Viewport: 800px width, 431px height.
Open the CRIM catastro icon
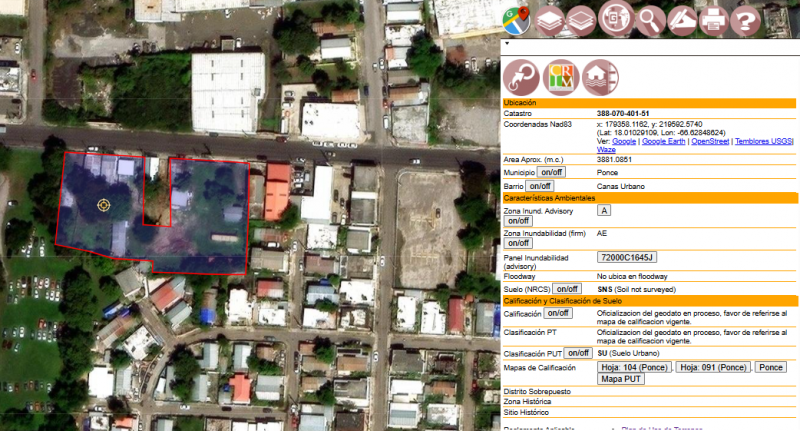point(559,76)
